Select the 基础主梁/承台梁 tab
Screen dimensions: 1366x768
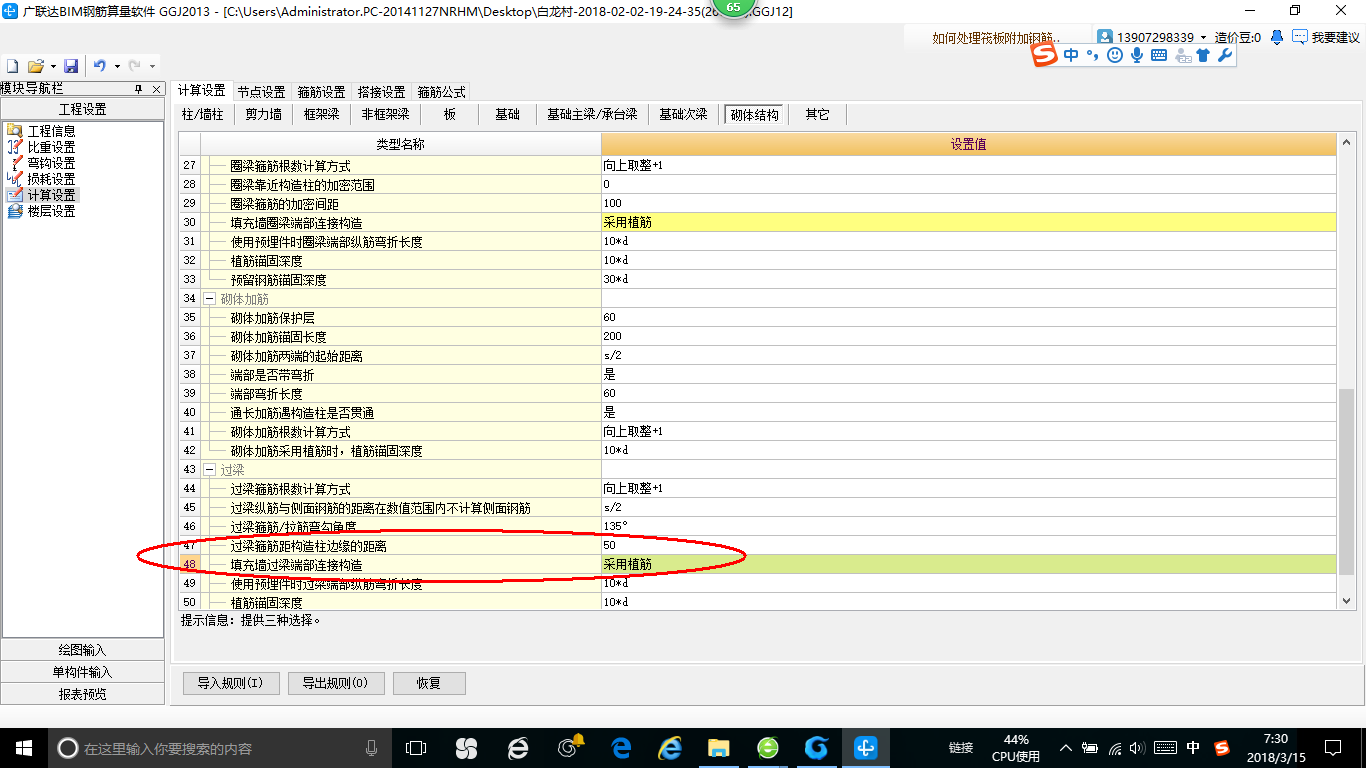click(592, 114)
